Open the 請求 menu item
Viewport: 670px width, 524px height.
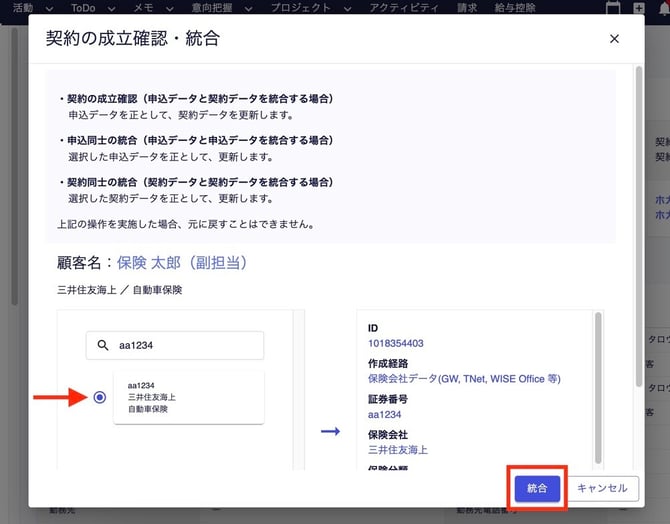467,7
